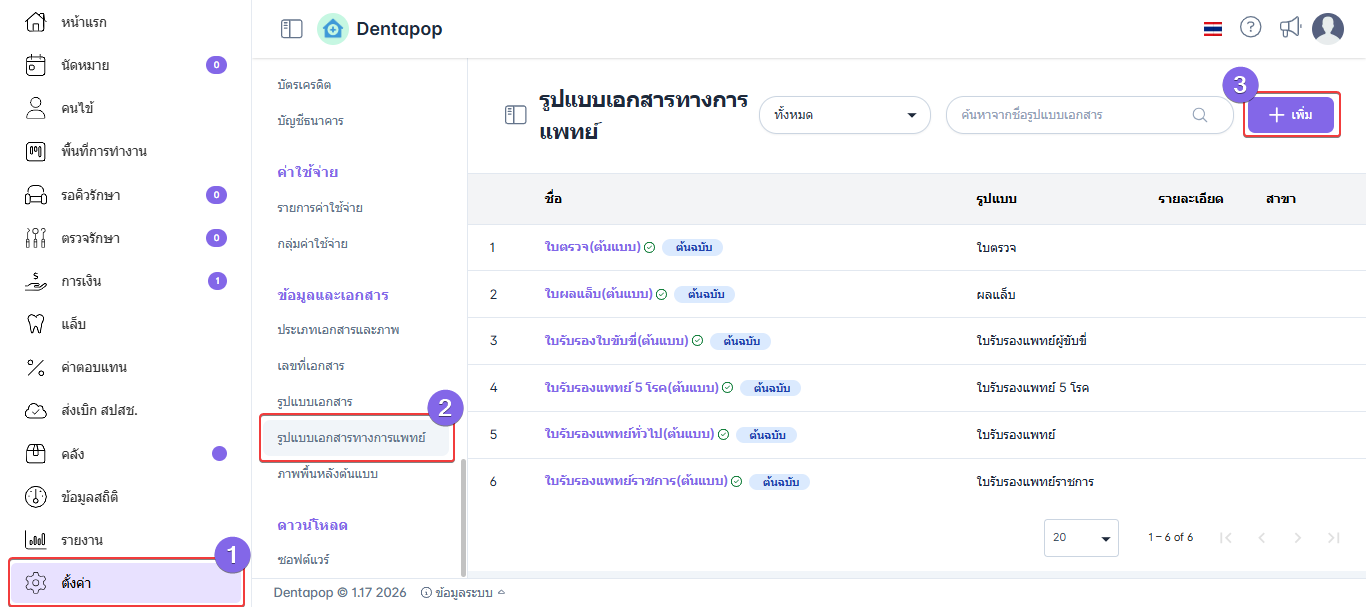Open นัดหมาย in the sidebar
Screen dimensions: 1366x607
click(x=85, y=65)
